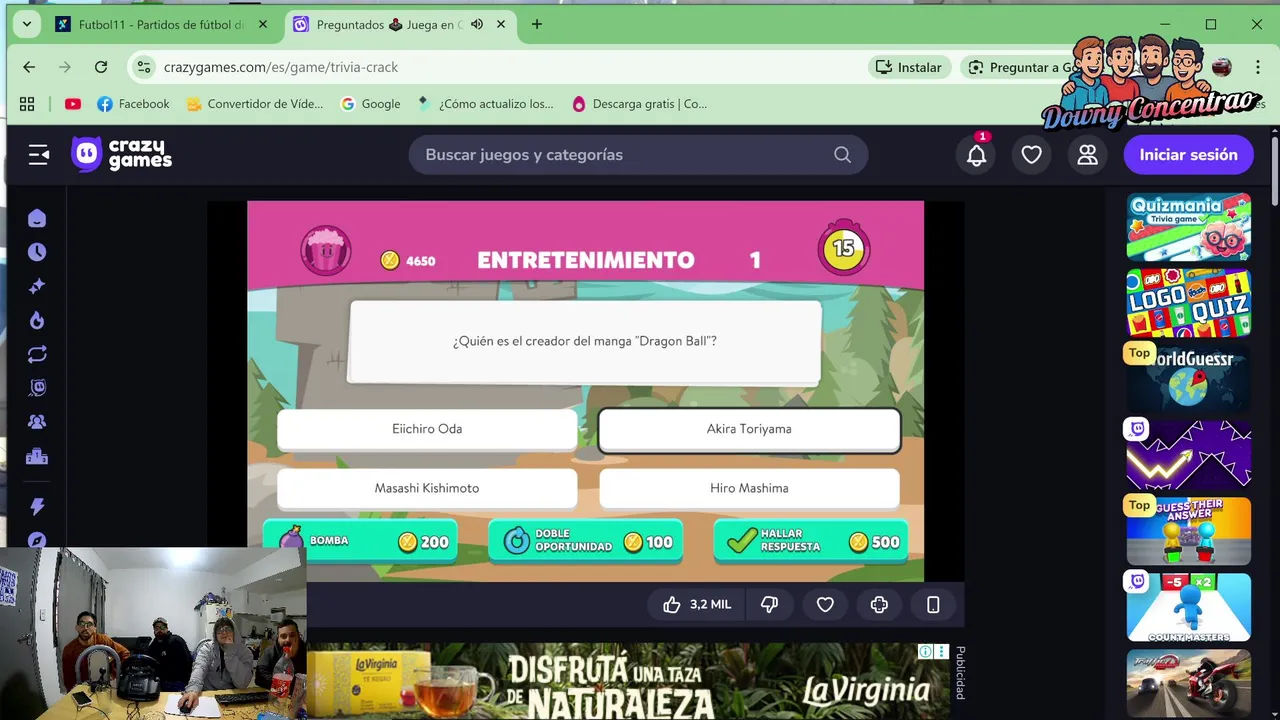Mute audio on the Preguntados tab

click(x=477, y=25)
